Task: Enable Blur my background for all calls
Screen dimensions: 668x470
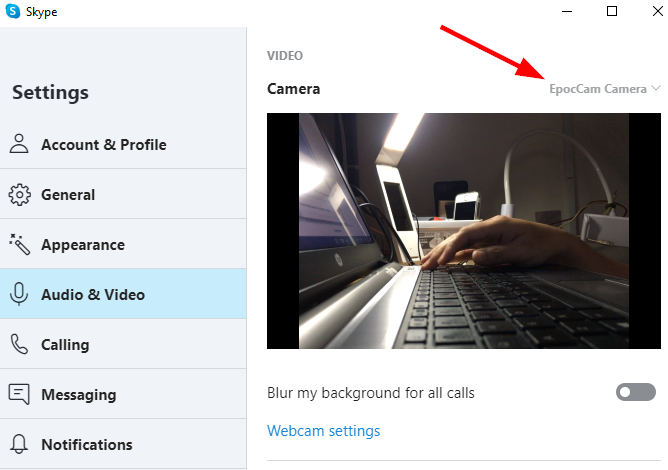Action: [635, 393]
